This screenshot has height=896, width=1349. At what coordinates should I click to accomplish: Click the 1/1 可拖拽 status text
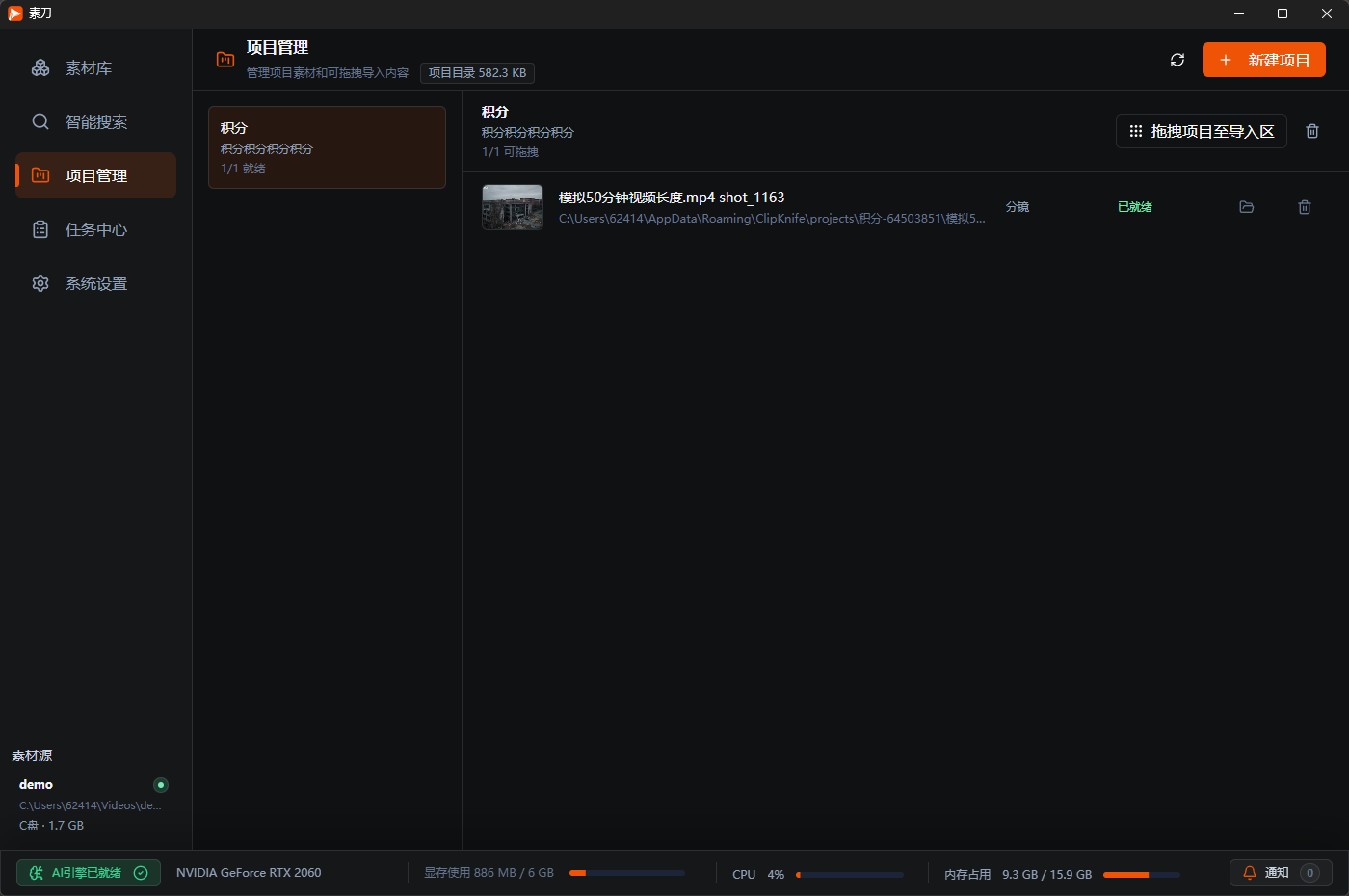pos(510,152)
